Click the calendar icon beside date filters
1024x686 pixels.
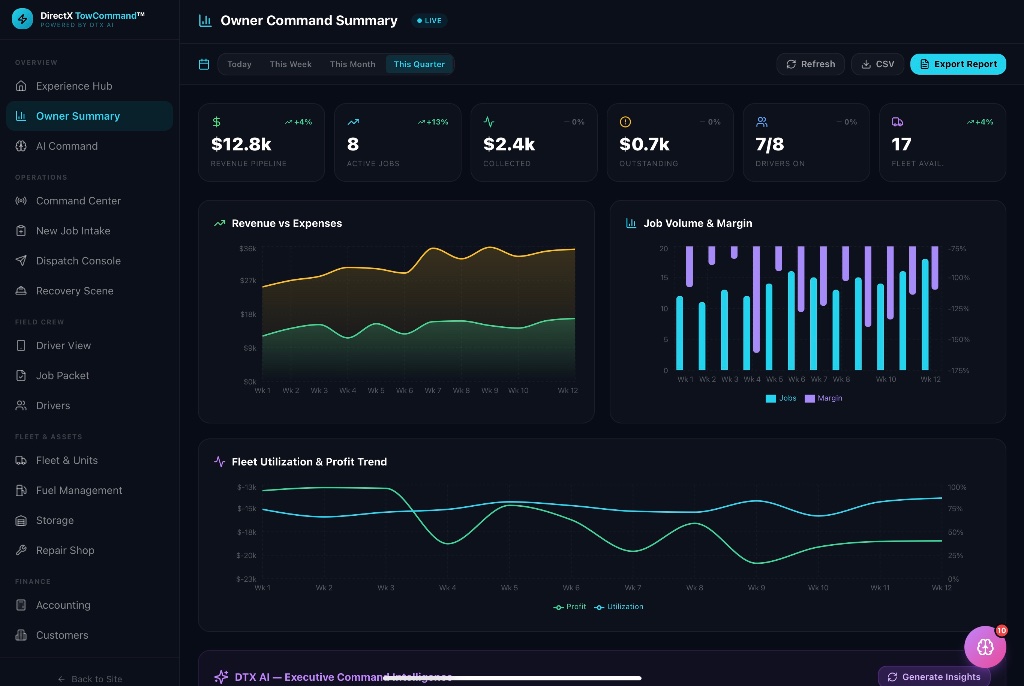click(x=204, y=64)
